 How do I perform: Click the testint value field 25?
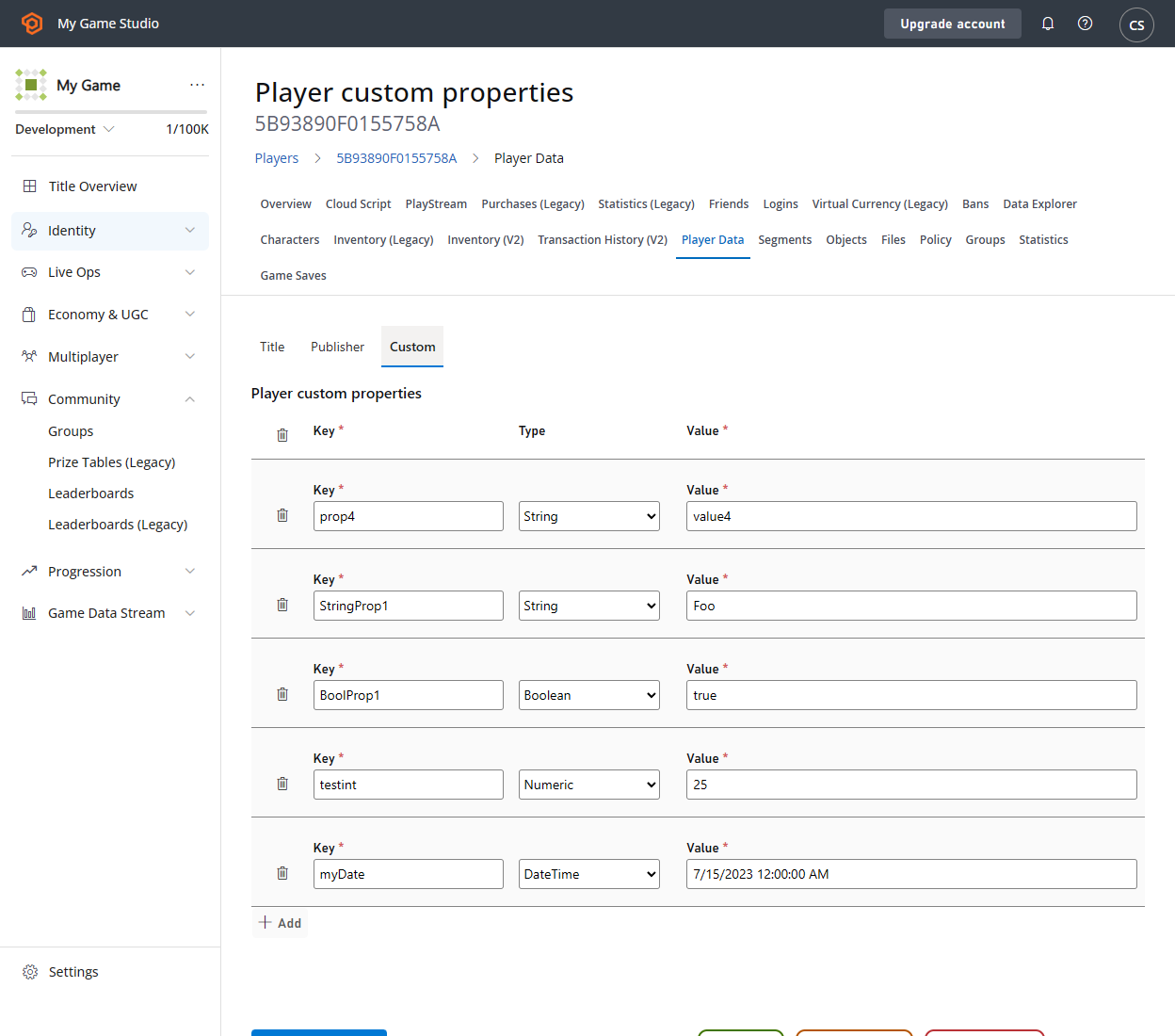coord(911,785)
